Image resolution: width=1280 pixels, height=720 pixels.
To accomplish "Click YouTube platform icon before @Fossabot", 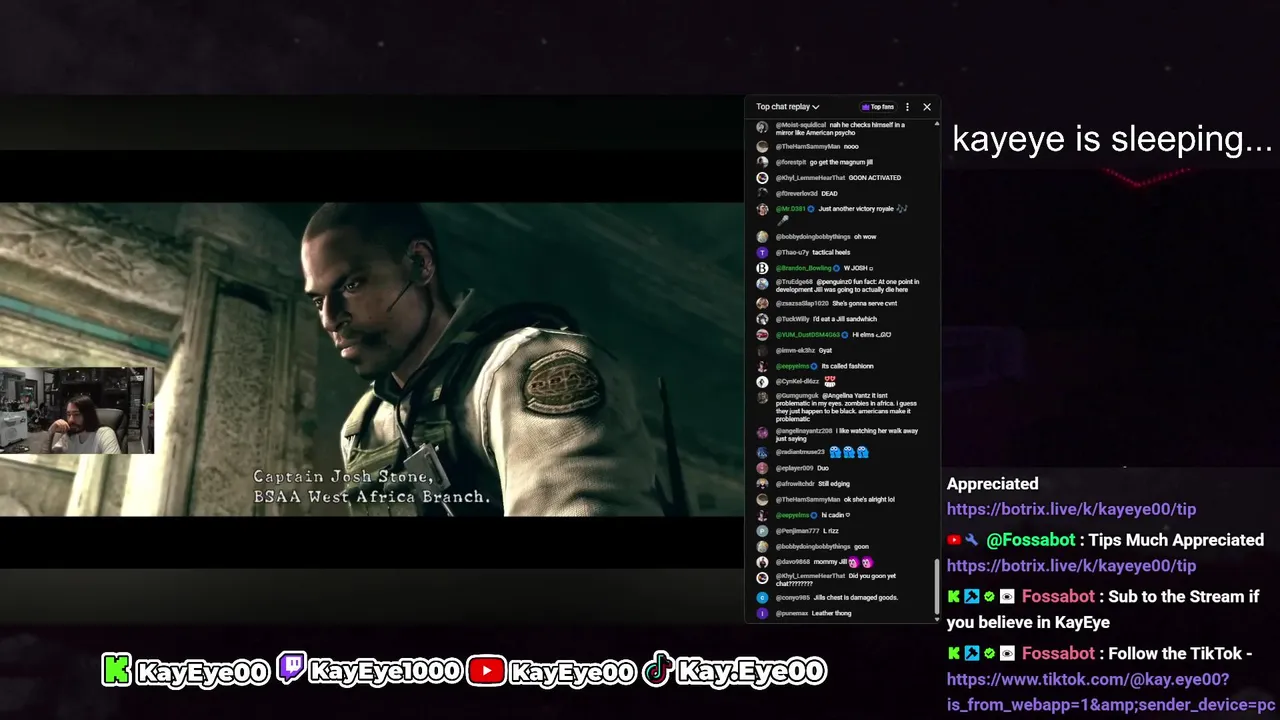I will pos(954,540).
